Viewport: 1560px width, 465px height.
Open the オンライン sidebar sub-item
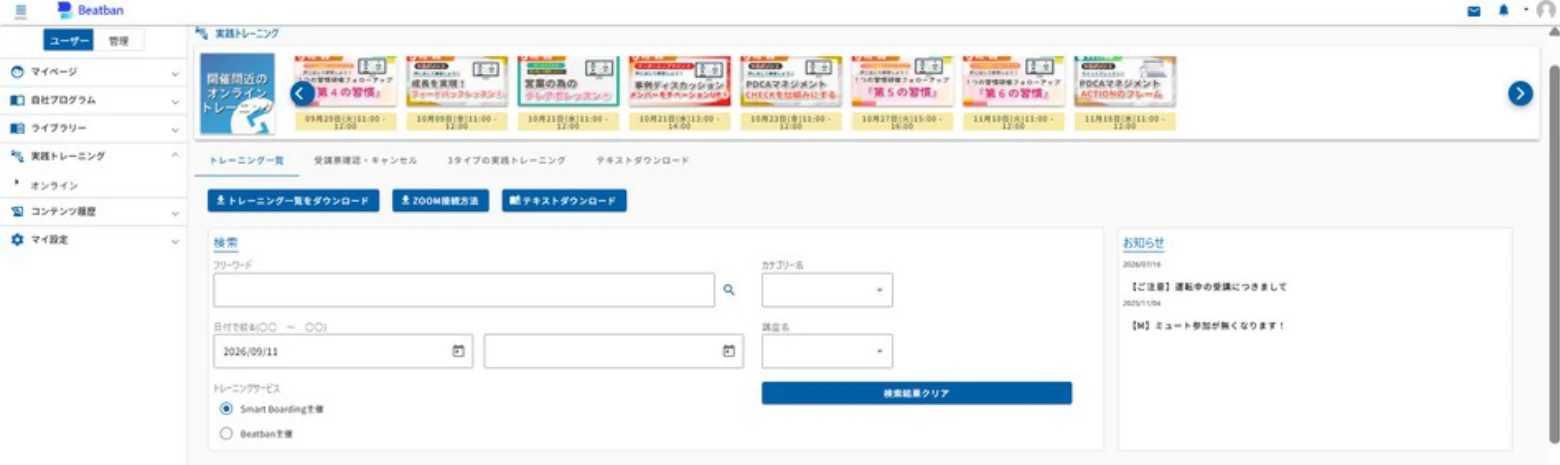point(54,185)
